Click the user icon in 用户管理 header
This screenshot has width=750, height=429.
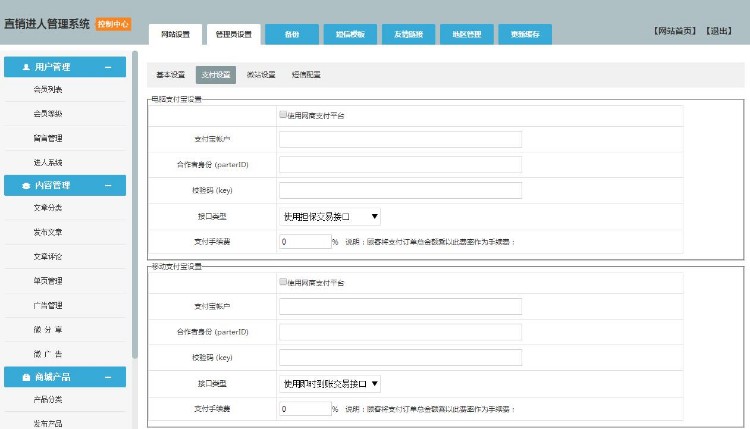(26, 67)
